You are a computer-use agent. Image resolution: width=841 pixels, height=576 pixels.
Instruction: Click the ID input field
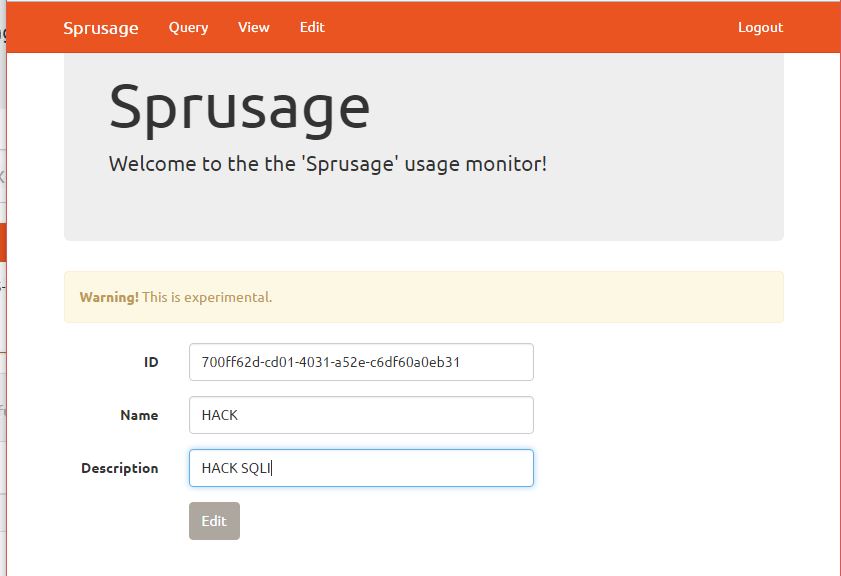point(361,362)
